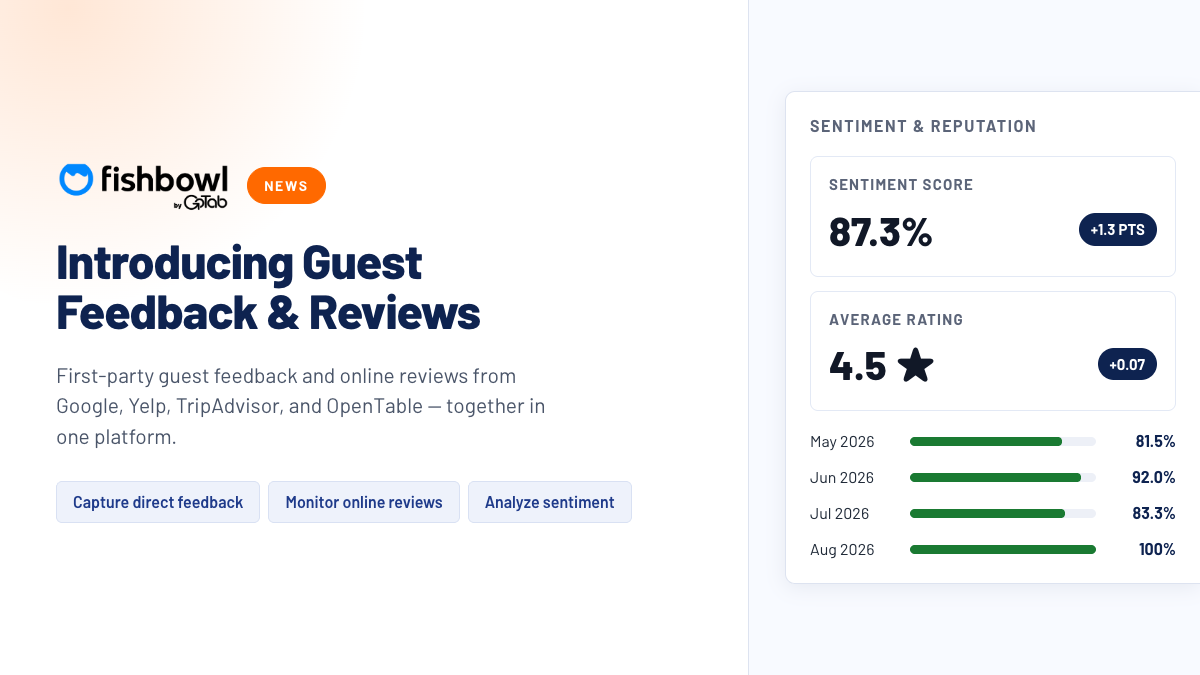Screen dimensions: 1200x675
Task: Click the 83.3% value
Action: click(x=1154, y=513)
